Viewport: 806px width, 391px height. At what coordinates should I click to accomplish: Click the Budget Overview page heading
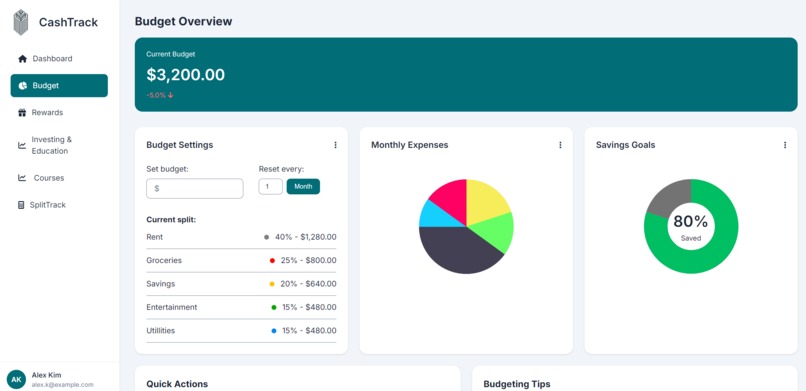point(184,21)
